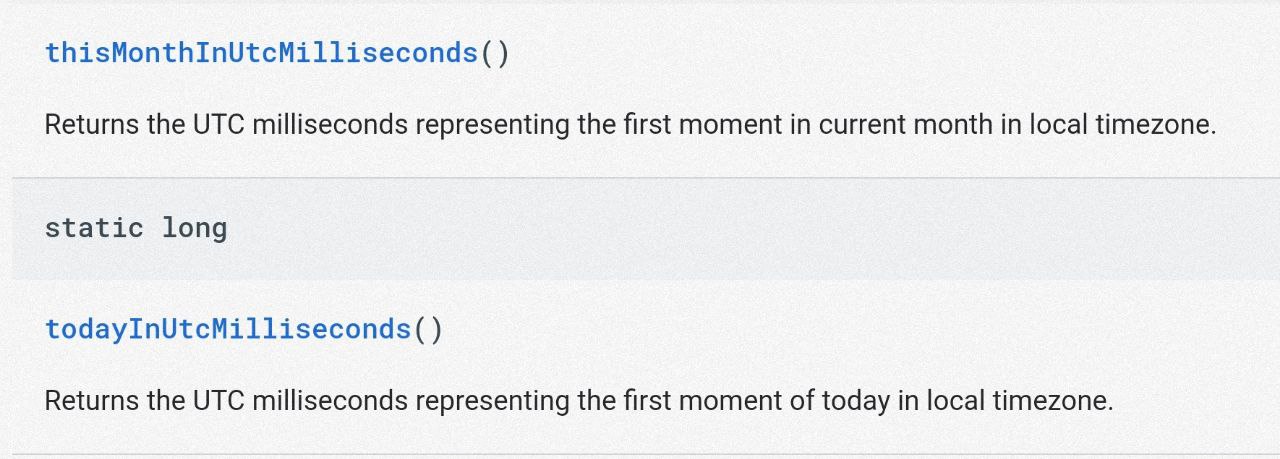Click 'milliseconds' in the today description
1280x459 pixels.
pyautogui.click(x=330, y=401)
